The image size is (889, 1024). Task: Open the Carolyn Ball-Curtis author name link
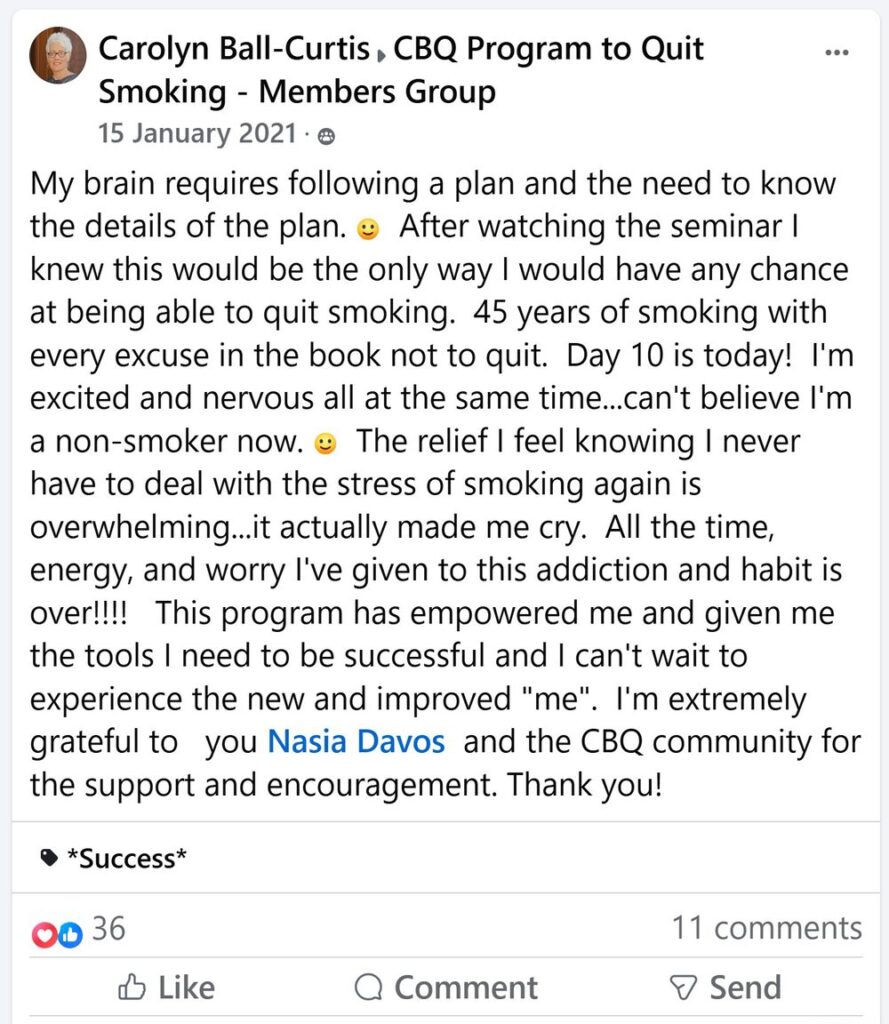pyautogui.click(x=237, y=49)
